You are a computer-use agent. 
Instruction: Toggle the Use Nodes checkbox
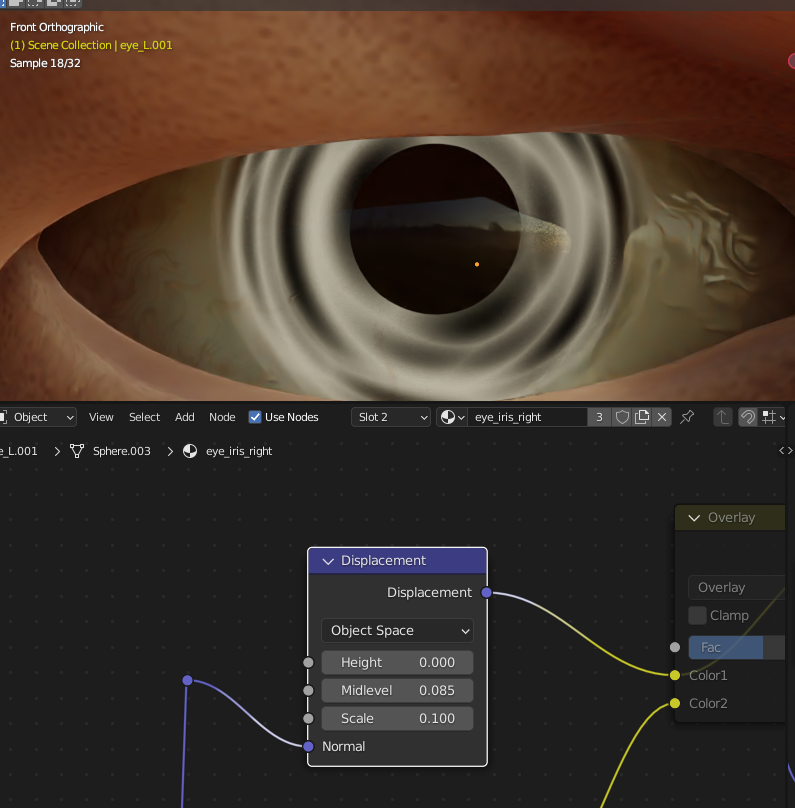(x=255, y=417)
